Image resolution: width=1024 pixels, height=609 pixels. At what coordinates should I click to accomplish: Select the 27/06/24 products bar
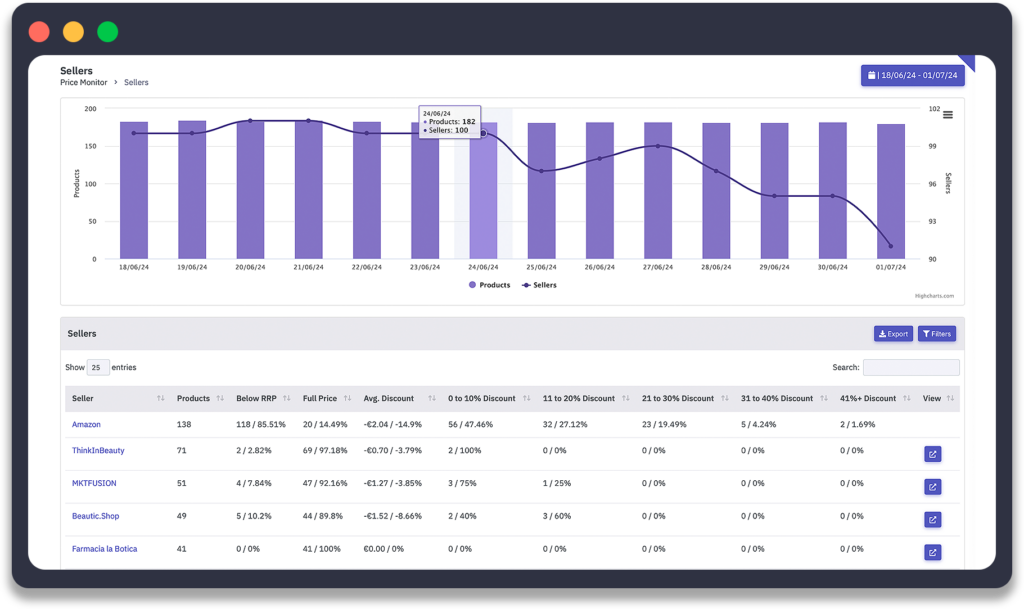tap(658, 191)
